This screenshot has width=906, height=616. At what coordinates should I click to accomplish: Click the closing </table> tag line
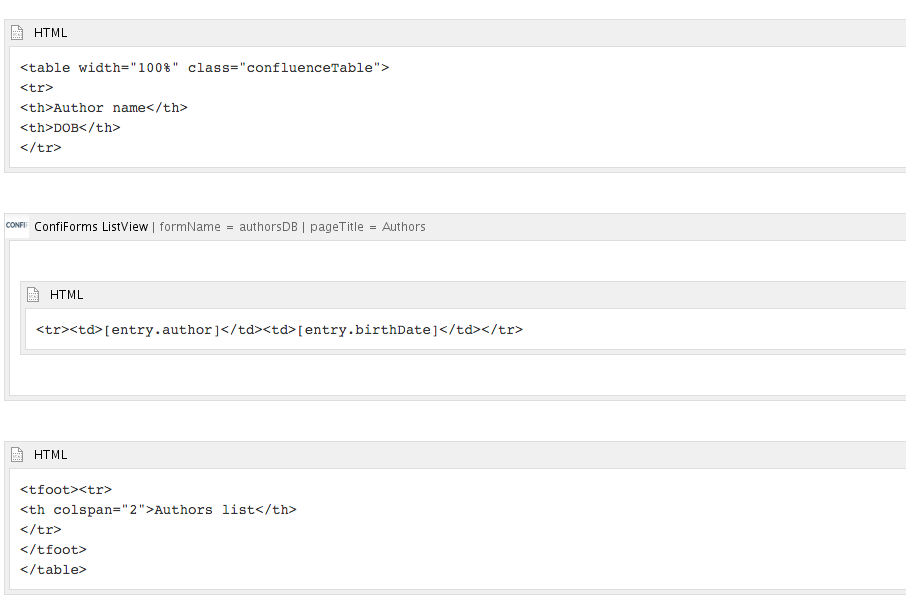(x=53, y=570)
